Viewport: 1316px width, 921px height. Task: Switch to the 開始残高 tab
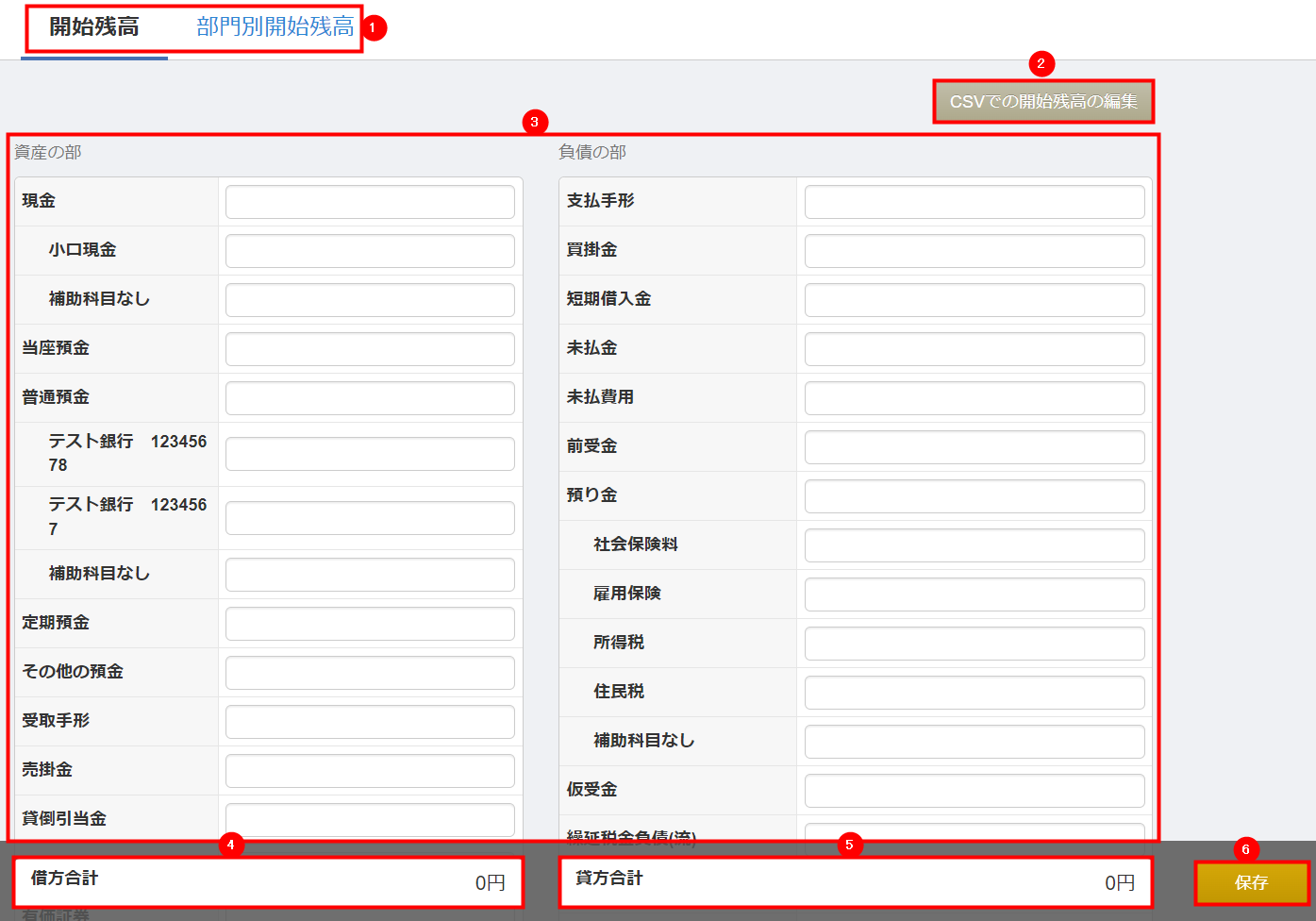94,27
